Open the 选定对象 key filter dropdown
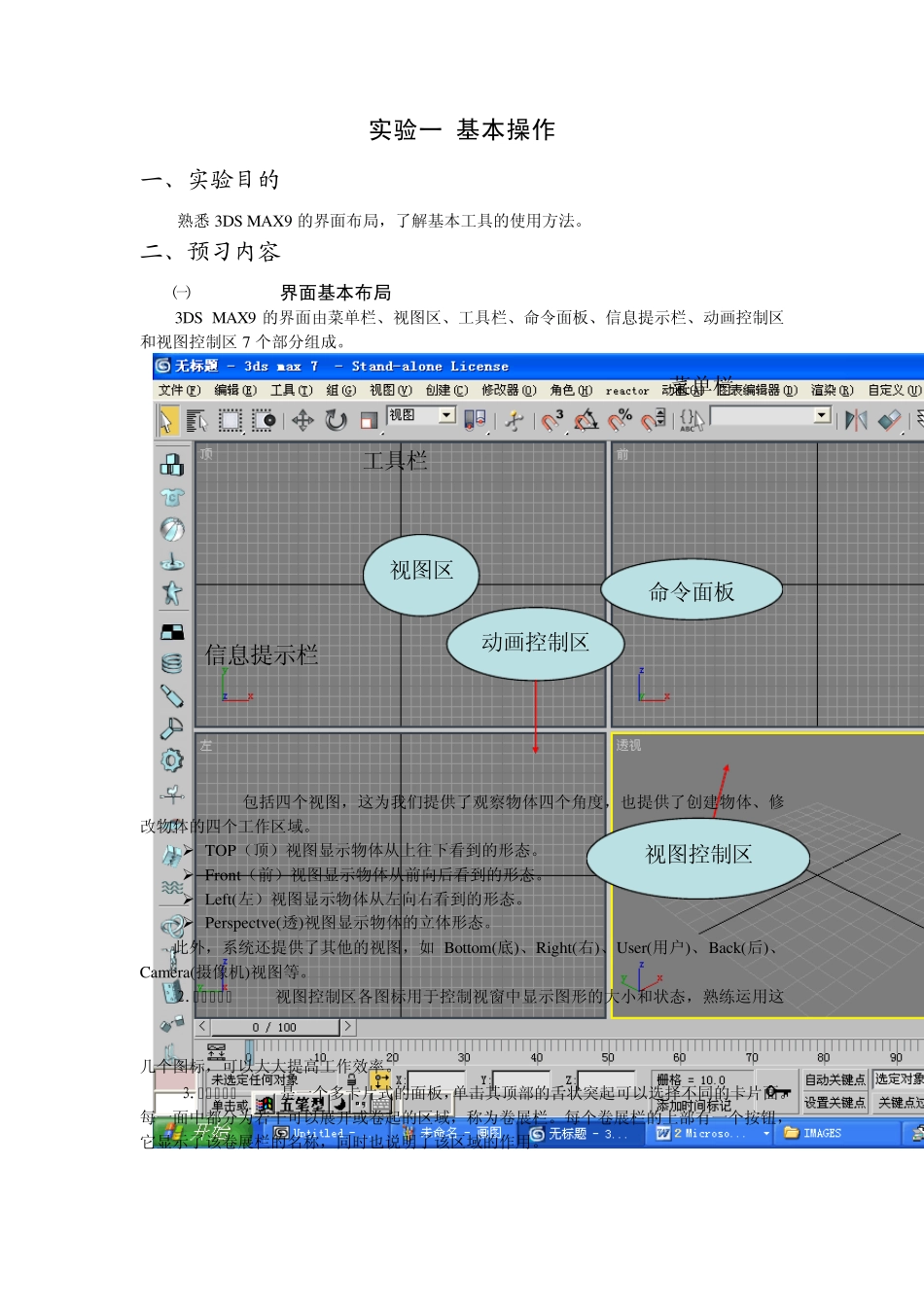Screen dimensions: 924x1307 (x=898, y=1079)
